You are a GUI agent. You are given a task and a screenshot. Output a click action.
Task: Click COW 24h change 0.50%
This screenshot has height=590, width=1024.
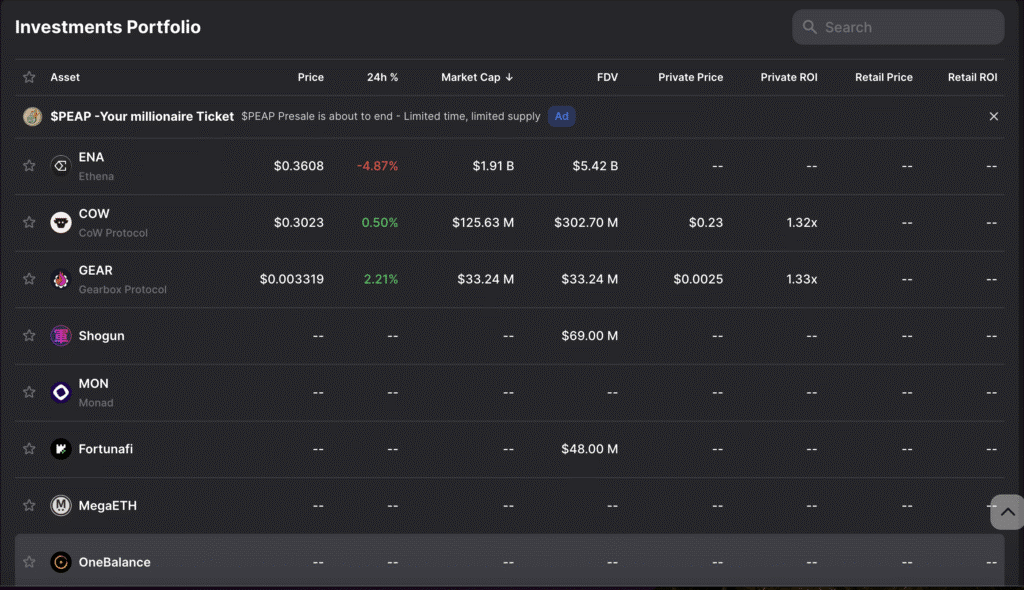[x=379, y=222]
